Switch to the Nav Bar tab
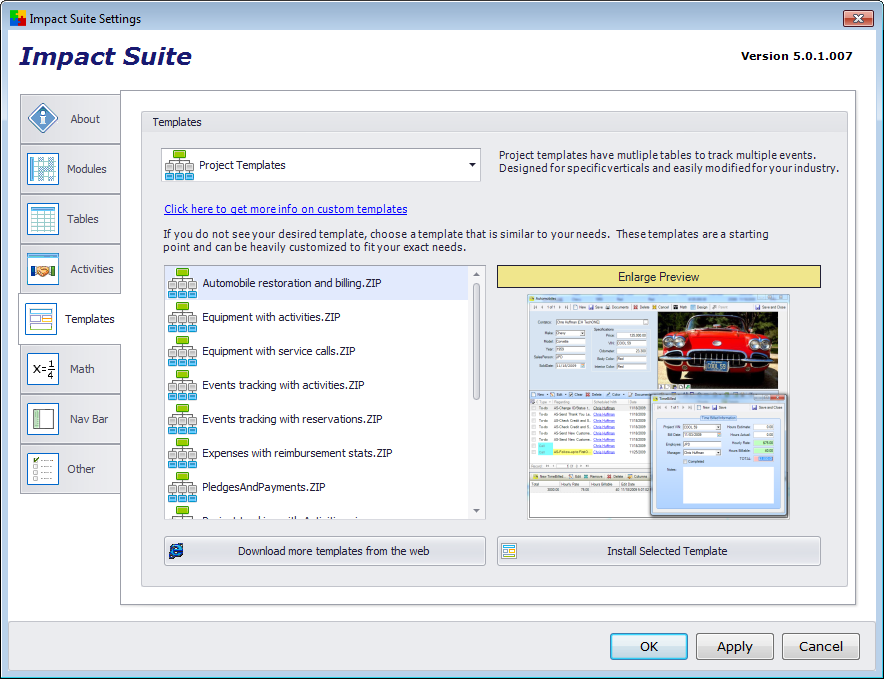This screenshot has width=884, height=679. pos(70,419)
